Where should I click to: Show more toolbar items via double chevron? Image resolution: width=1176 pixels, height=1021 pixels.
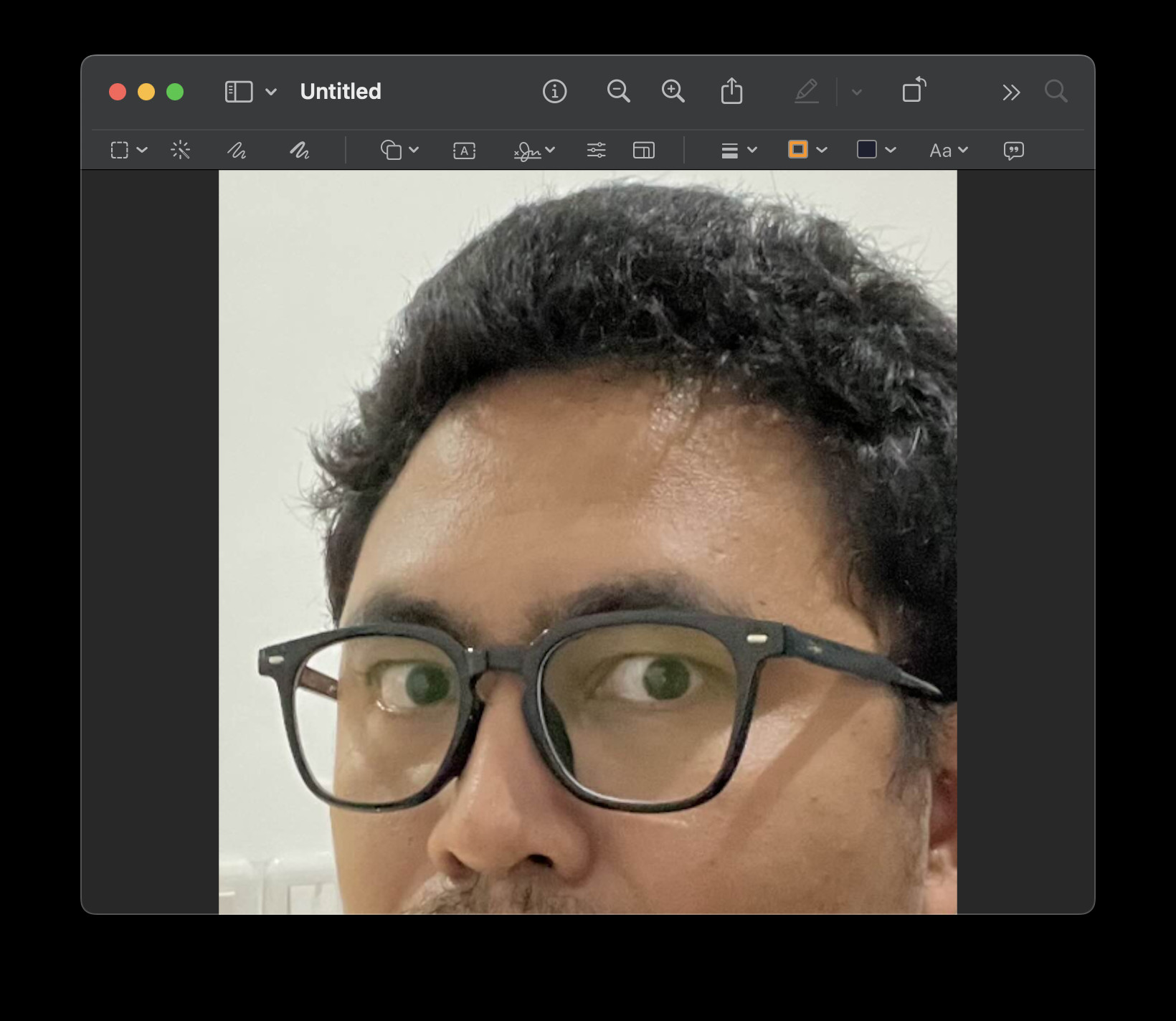(x=1011, y=92)
